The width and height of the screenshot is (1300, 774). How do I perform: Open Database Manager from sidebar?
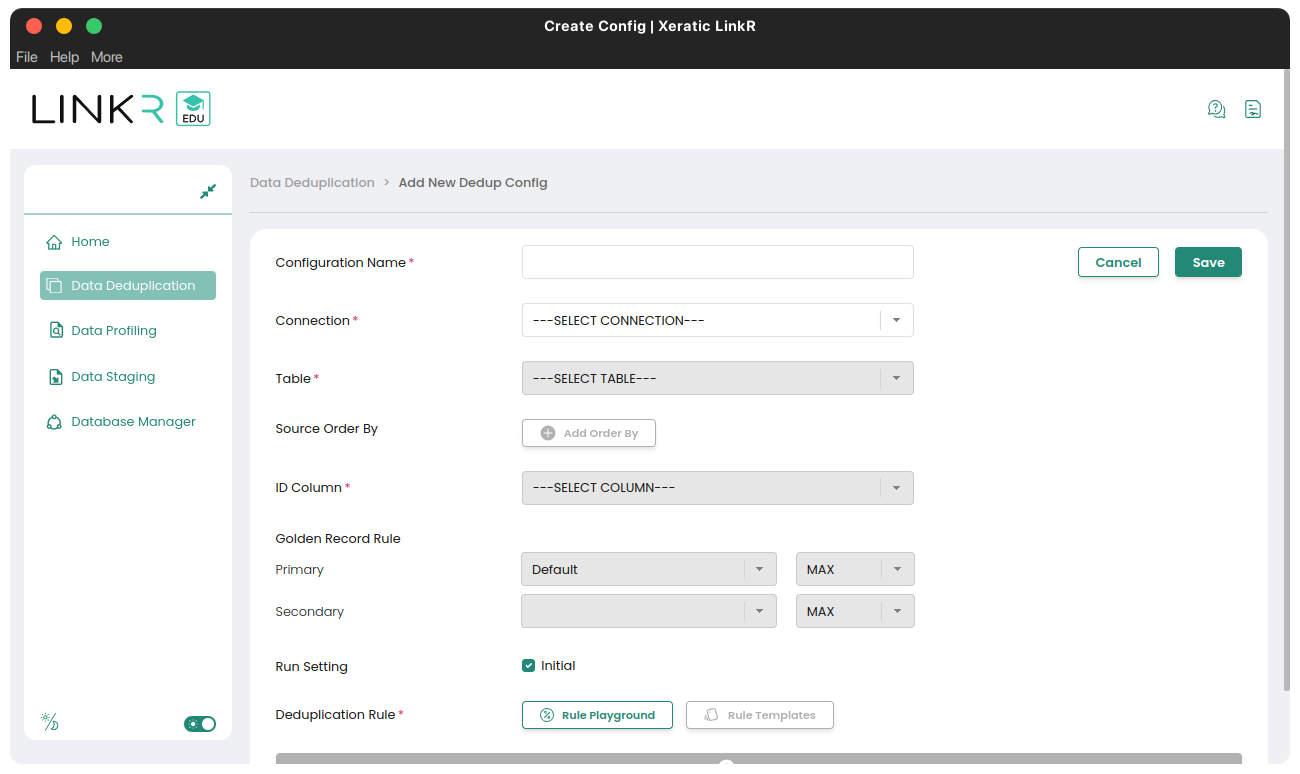133,422
